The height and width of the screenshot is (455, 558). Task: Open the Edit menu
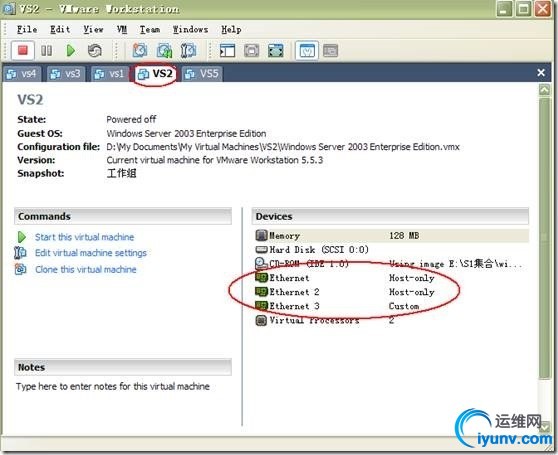point(60,30)
